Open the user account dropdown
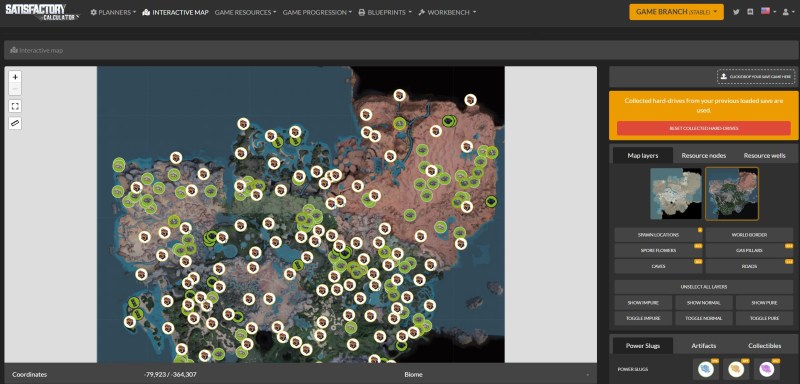 (x=788, y=12)
